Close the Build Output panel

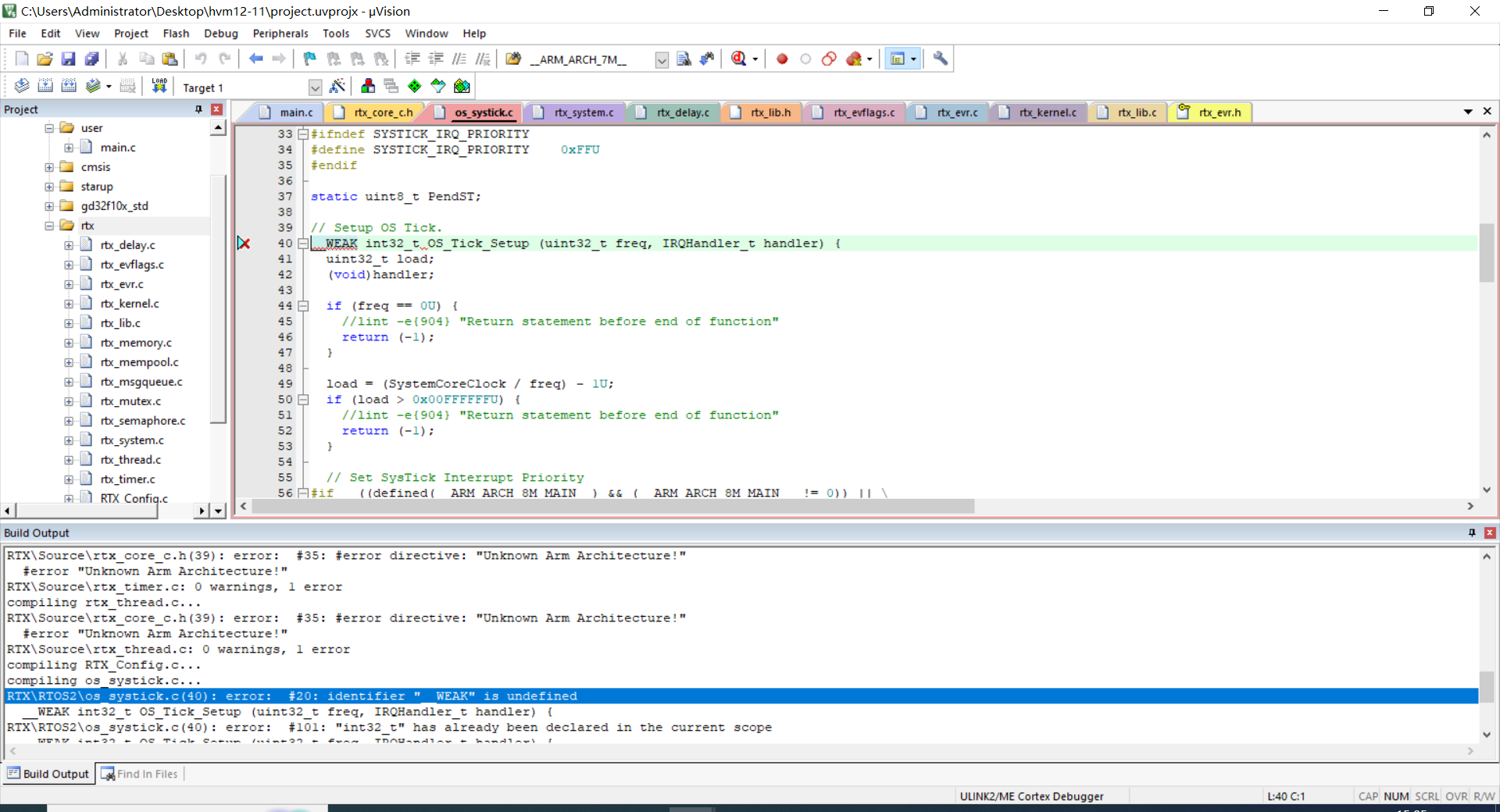coord(1490,532)
